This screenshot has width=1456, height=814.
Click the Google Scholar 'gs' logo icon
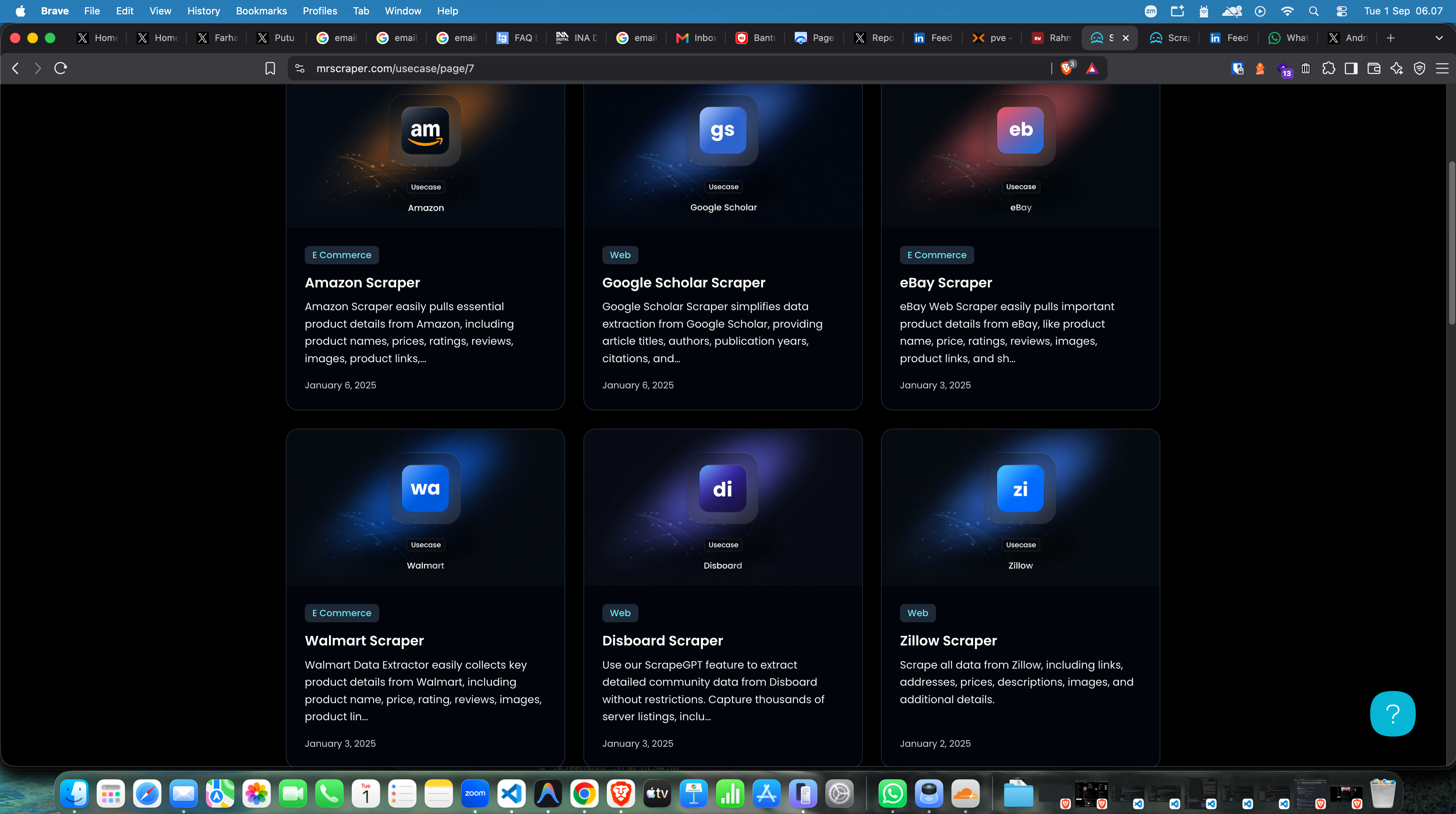point(723,130)
